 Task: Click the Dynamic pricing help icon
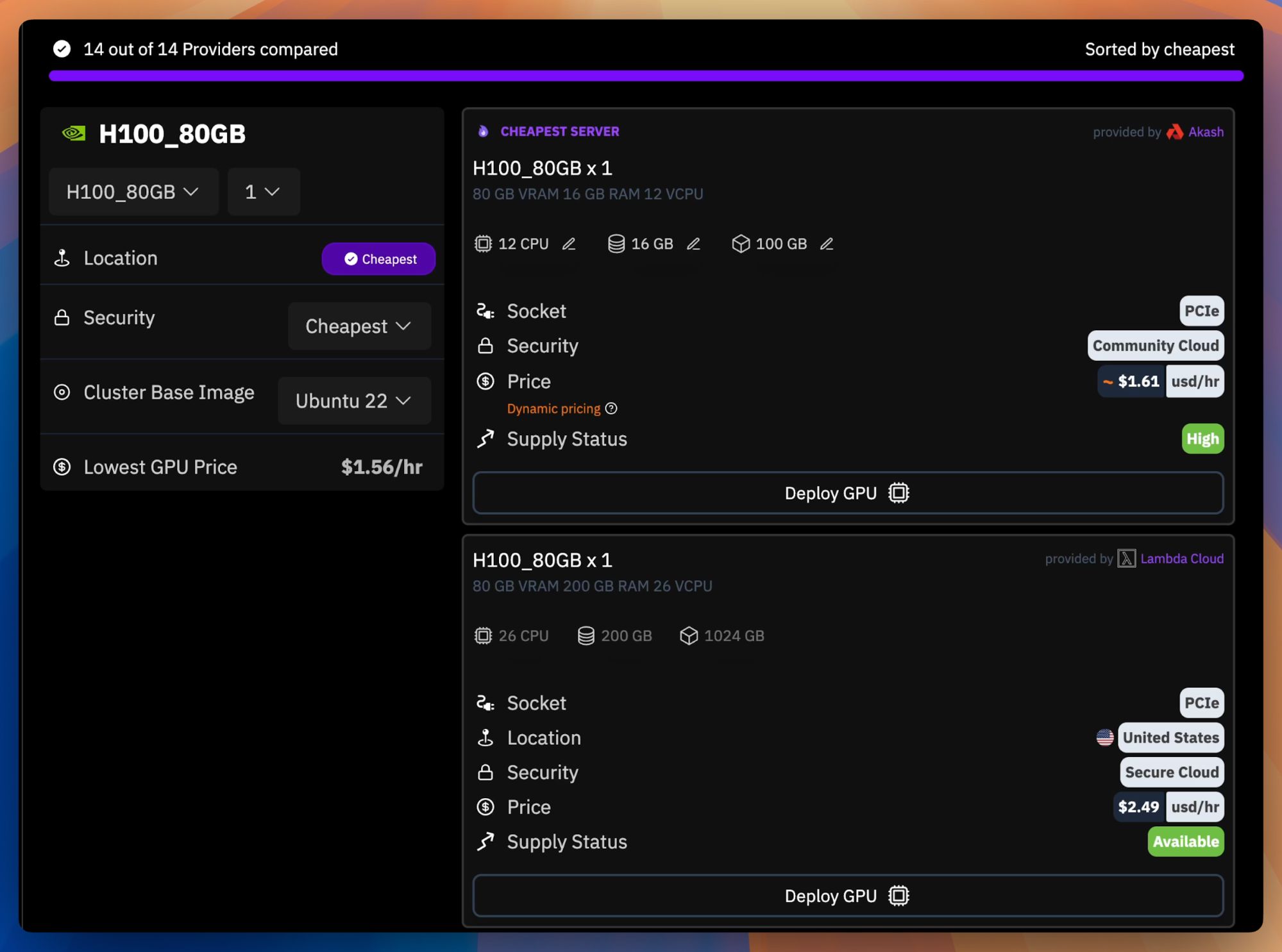click(x=612, y=408)
